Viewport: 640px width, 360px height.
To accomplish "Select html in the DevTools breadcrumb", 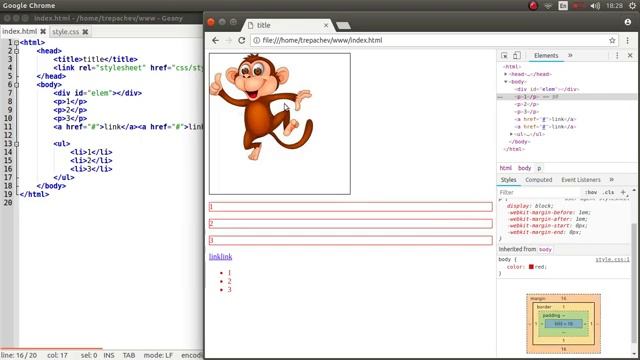I will pyautogui.click(x=505, y=168).
